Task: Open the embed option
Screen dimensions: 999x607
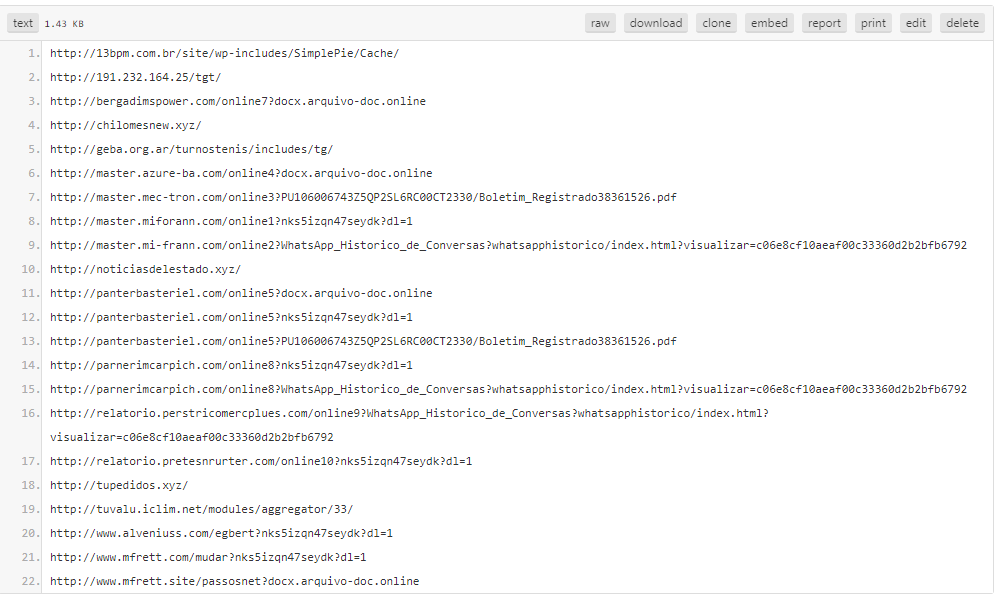Action: coord(769,23)
